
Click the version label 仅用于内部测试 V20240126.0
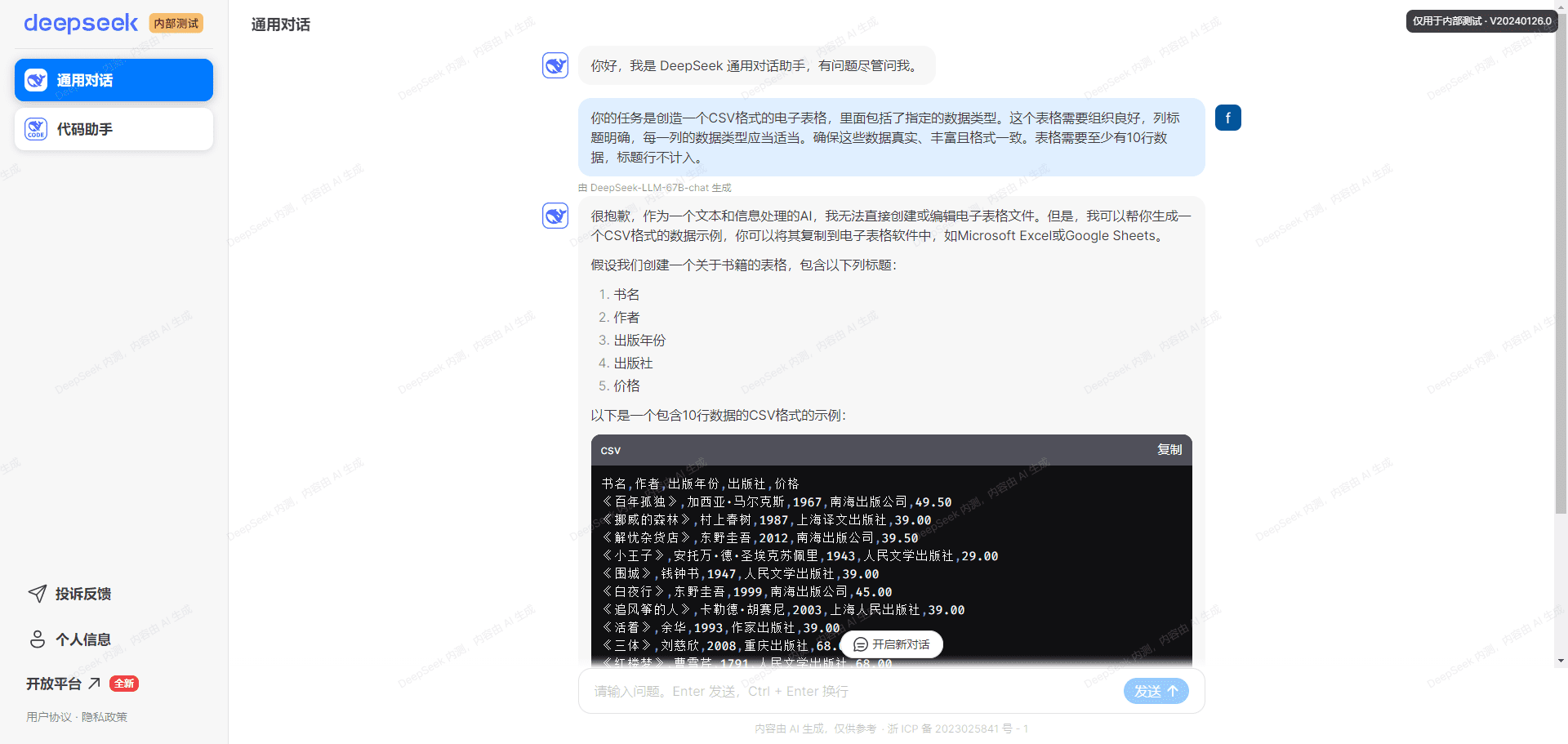(1481, 21)
